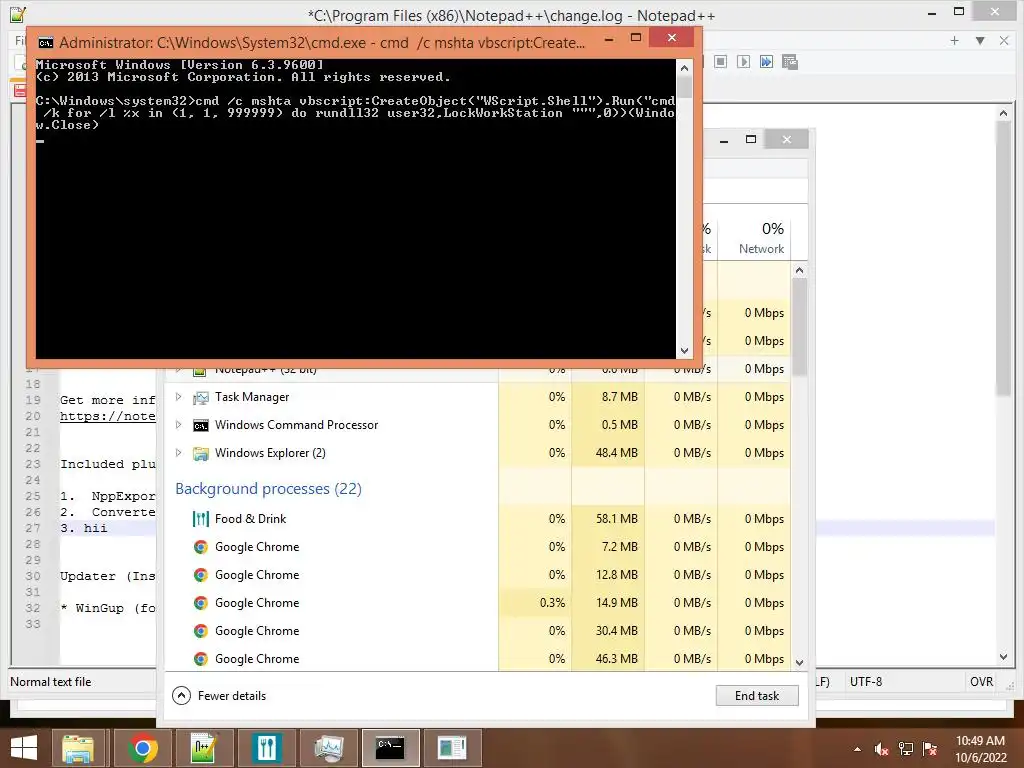1024x768 pixels.
Task: Click network tray icon
Action: (905, 749)
